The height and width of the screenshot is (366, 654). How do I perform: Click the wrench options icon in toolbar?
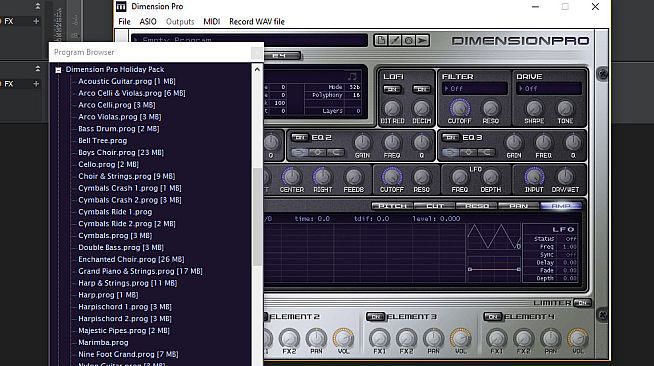tap(395, 40)
